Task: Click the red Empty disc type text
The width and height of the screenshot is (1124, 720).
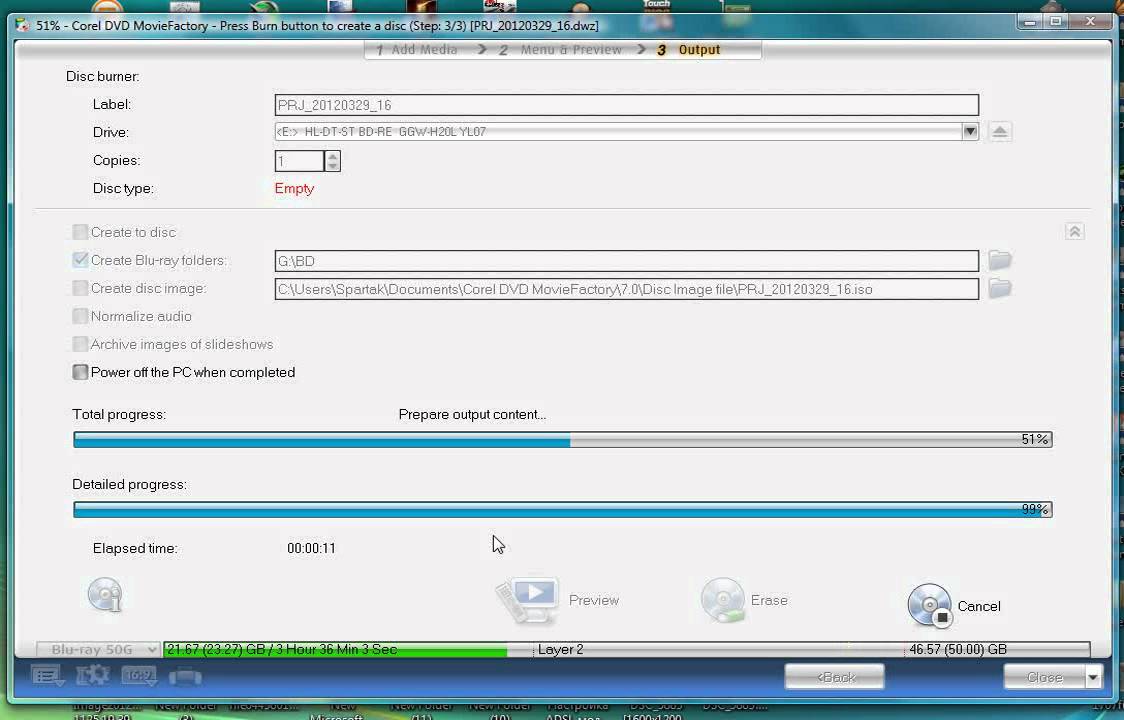Action: click(x=294, y=188)
